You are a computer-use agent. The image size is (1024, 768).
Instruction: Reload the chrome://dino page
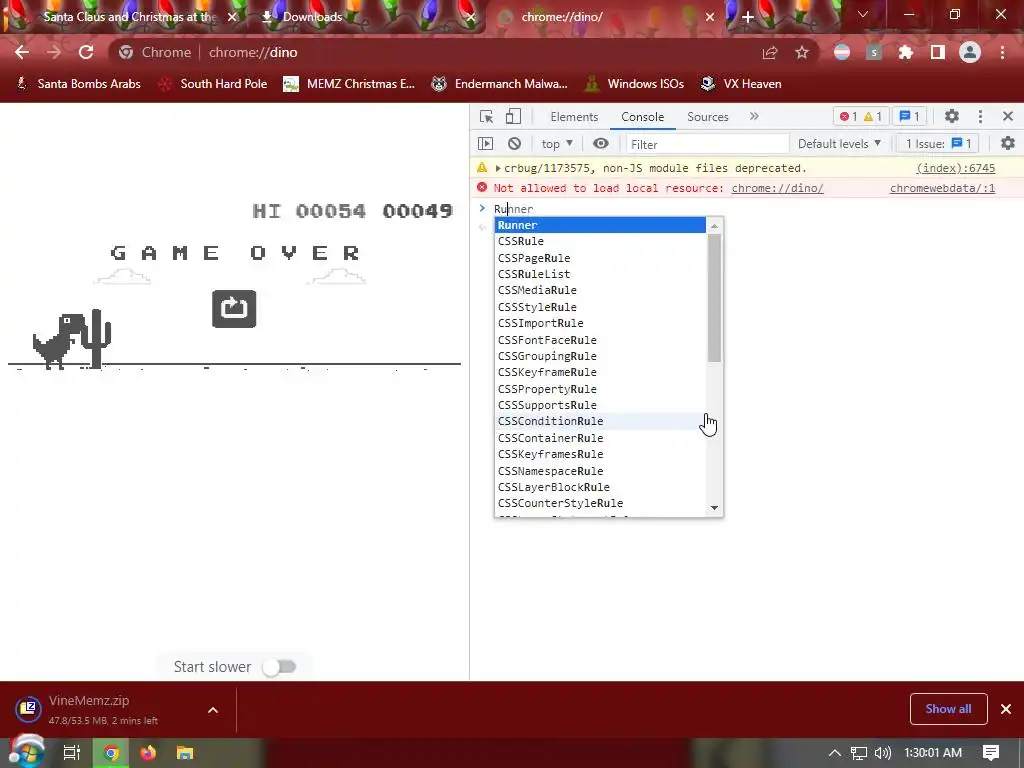click(x=86, y=52)
